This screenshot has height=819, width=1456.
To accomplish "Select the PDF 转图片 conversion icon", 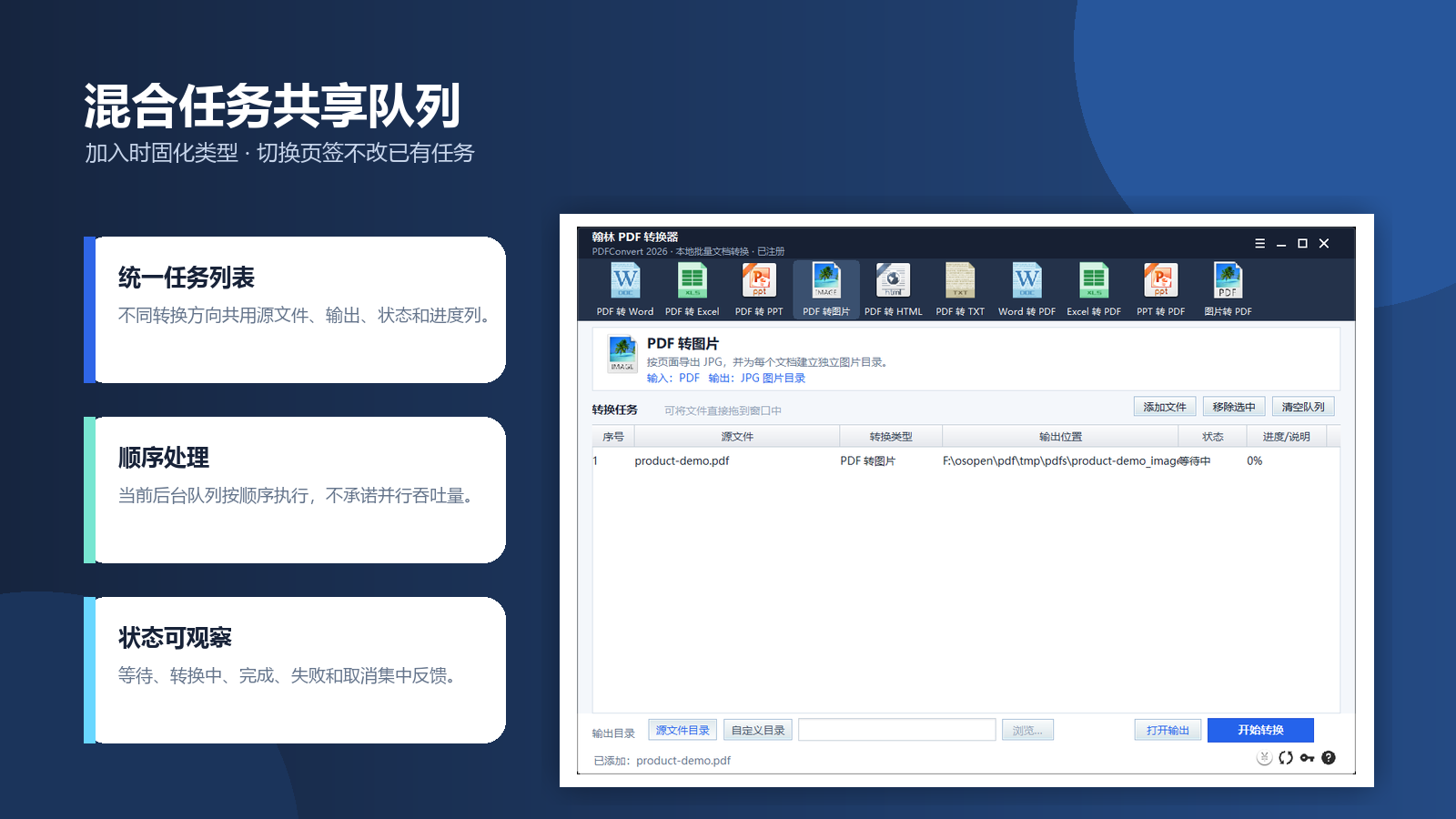I will (826, 289).
